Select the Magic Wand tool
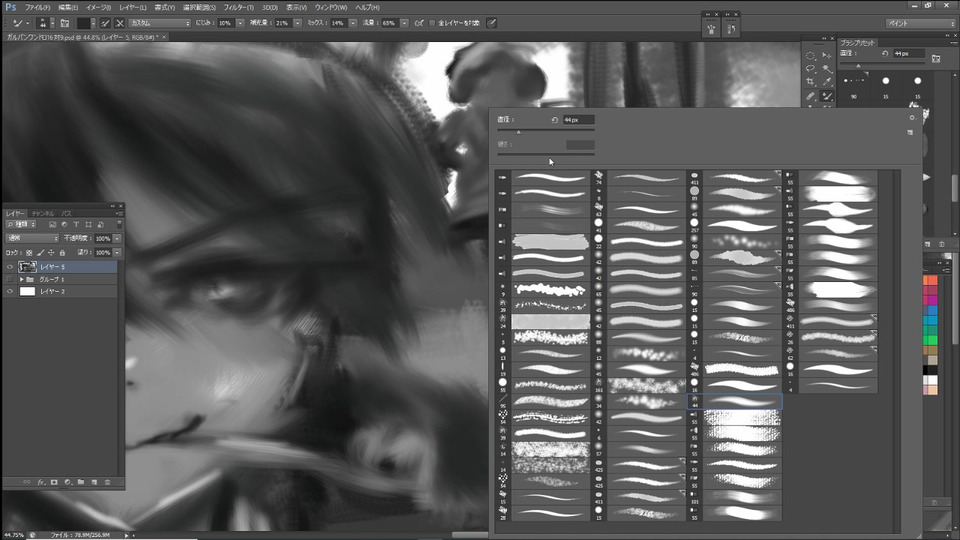960x540 pixels. 827,68
